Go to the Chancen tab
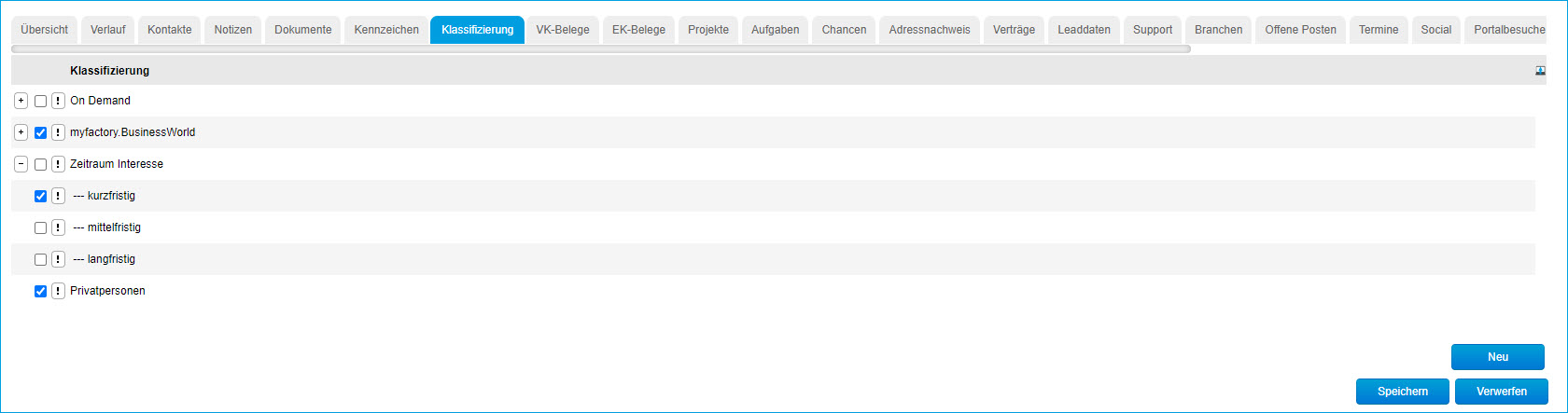 click(845, 30)
